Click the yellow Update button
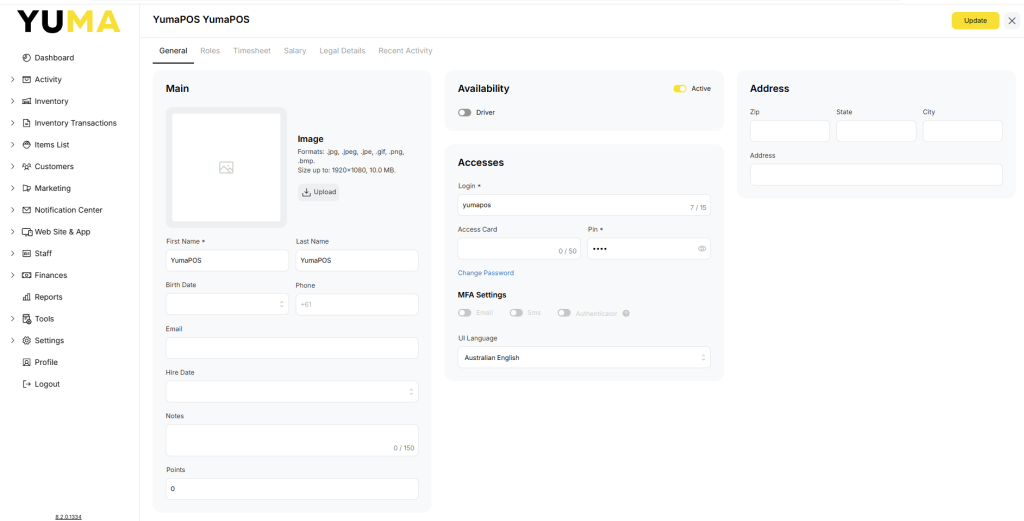 click(x=975, y=20)
